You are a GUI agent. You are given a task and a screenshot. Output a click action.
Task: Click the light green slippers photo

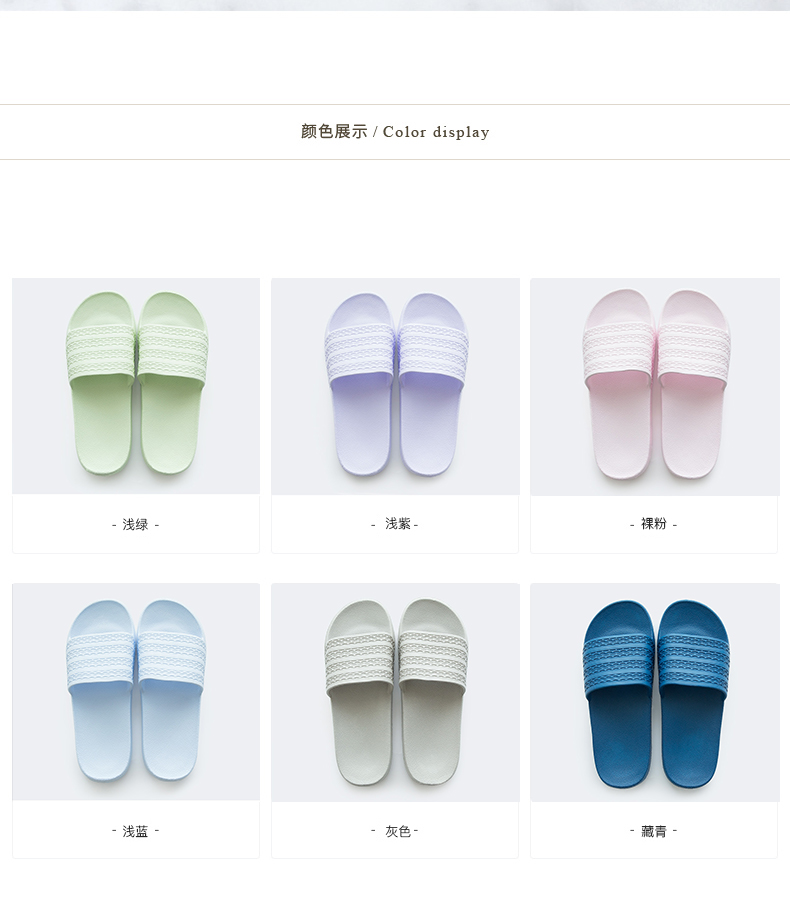point(136,386)
